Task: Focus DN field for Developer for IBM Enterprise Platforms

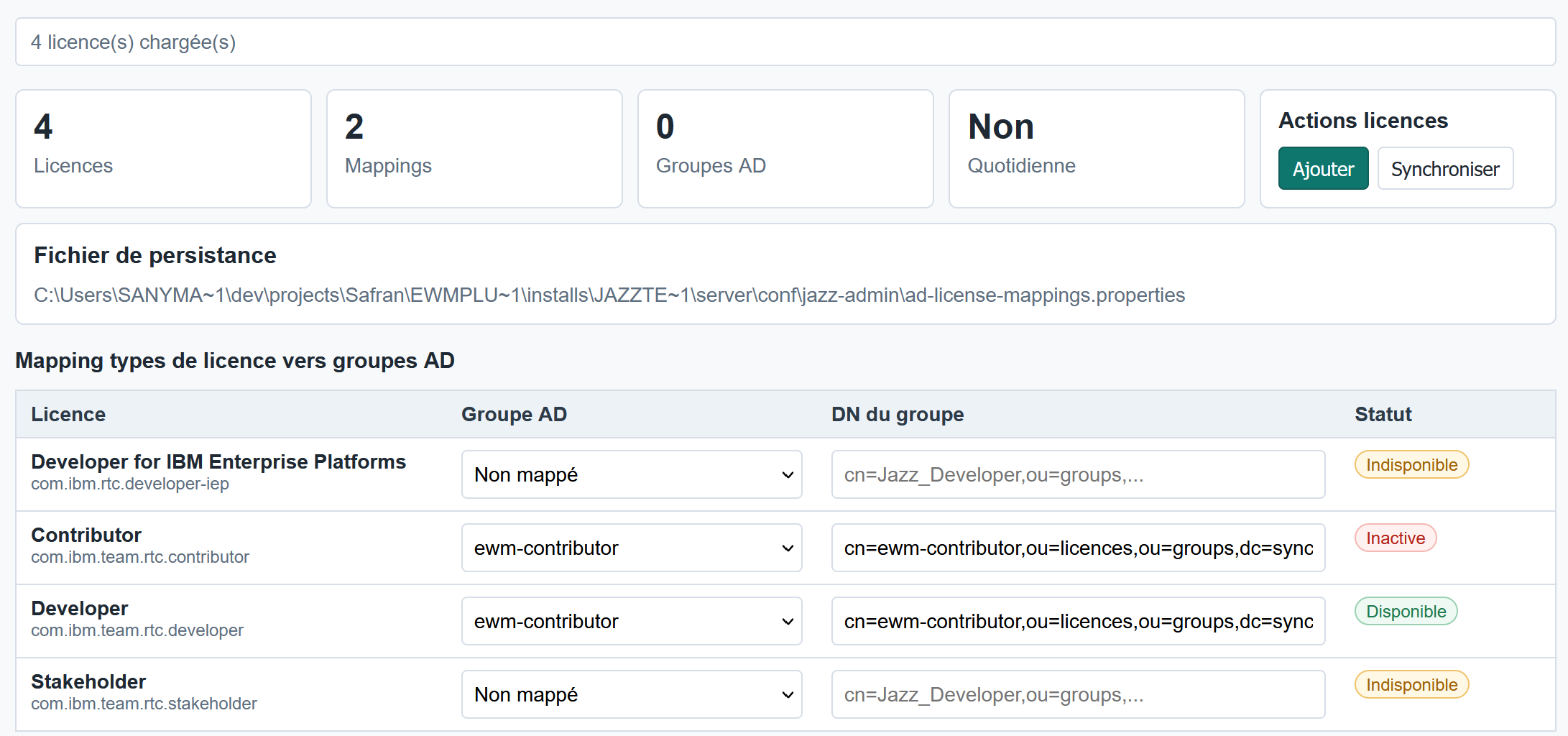Action: pyautogui.click(x=1078, y=474)
